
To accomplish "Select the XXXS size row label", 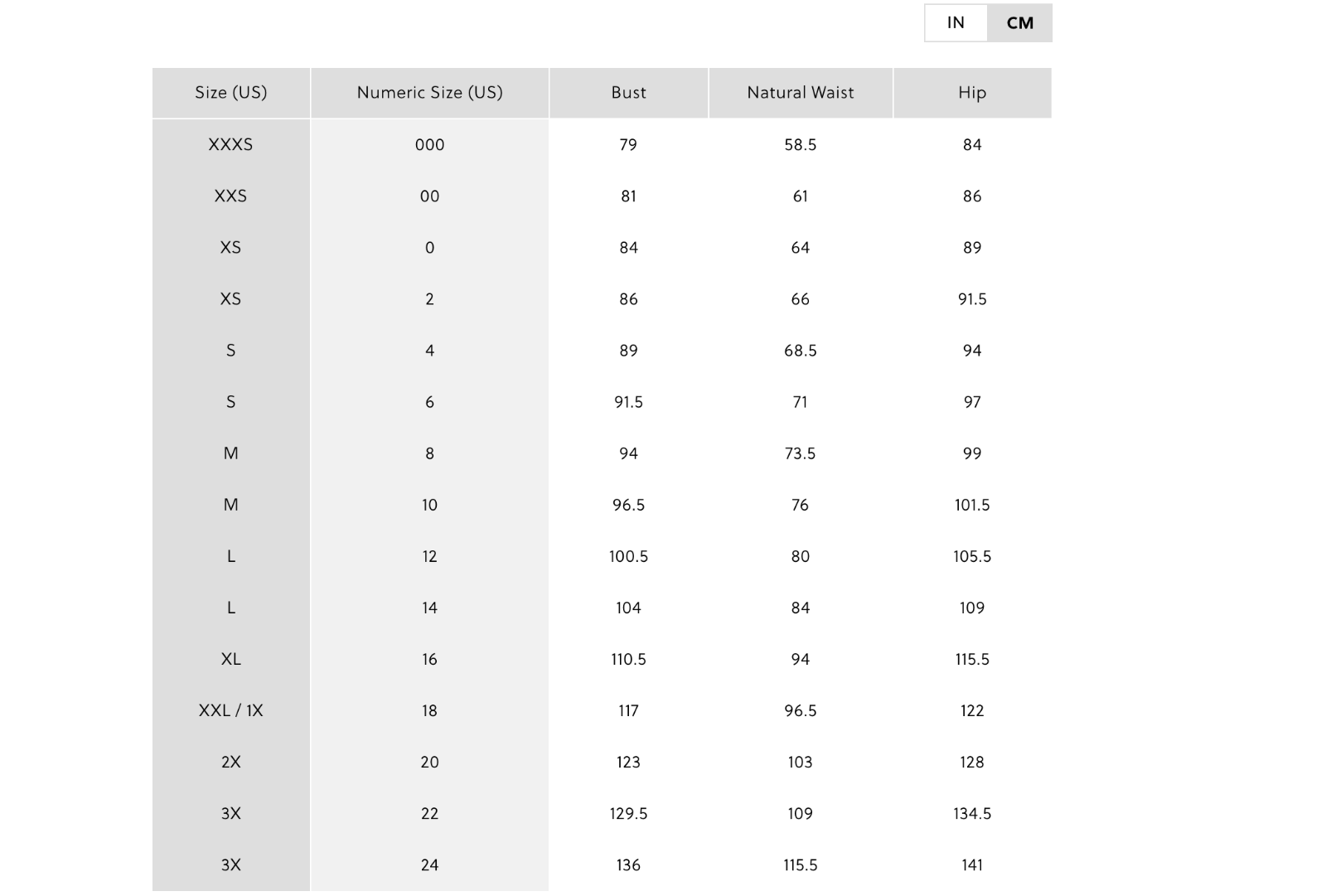I will pos(230,144).
